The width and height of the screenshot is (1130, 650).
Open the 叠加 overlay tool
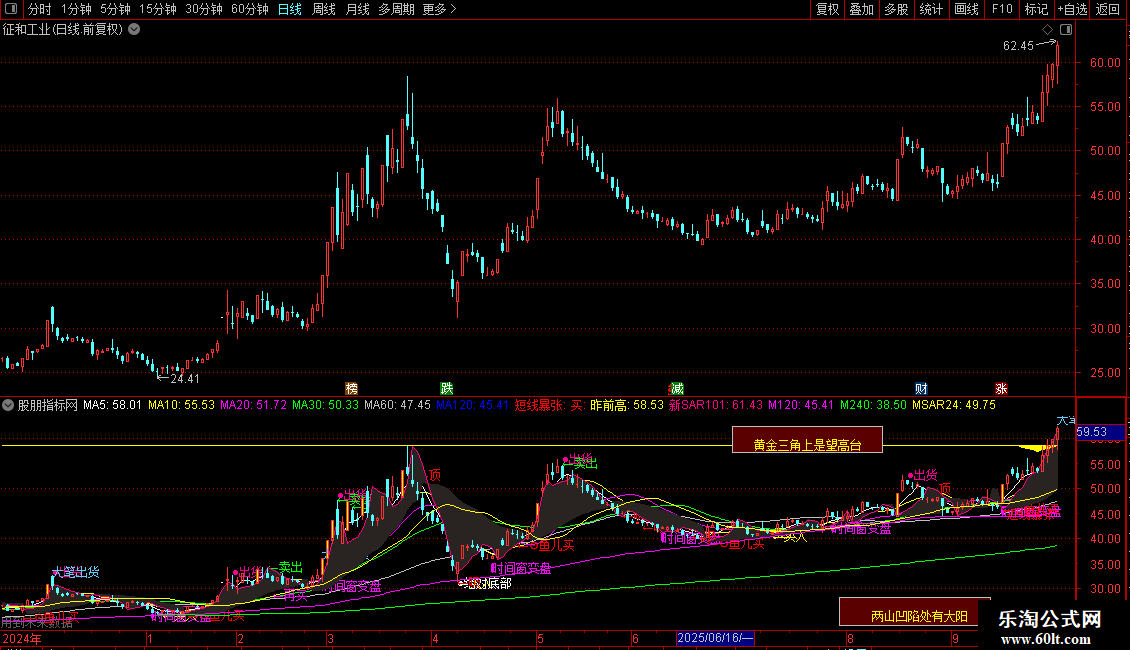(x=861, y=9)
